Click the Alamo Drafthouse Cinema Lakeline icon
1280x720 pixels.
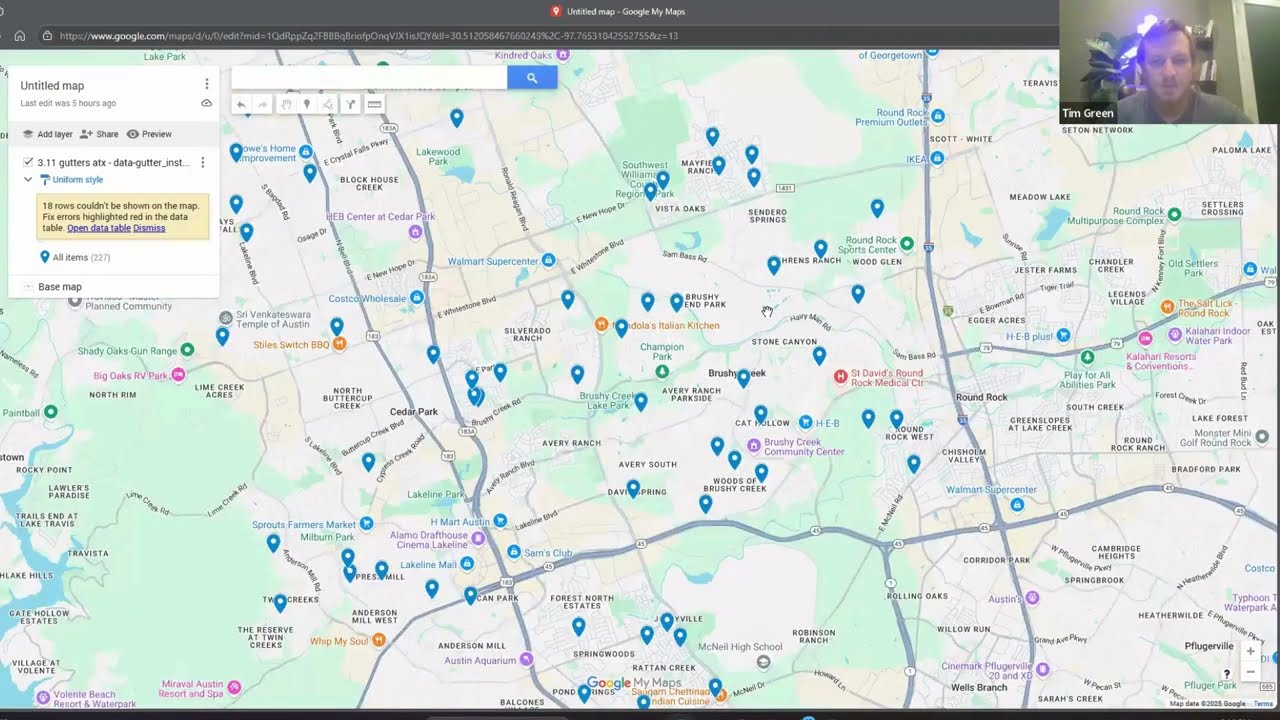click(478, 539)
